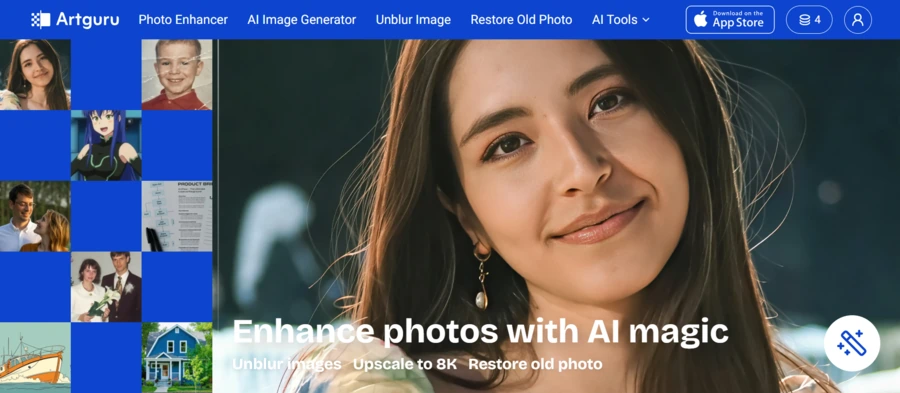Select the long-haired woman portrait thumbnail
The height and width of the screenshot is (393, 900).
click(x=35, y=75)
